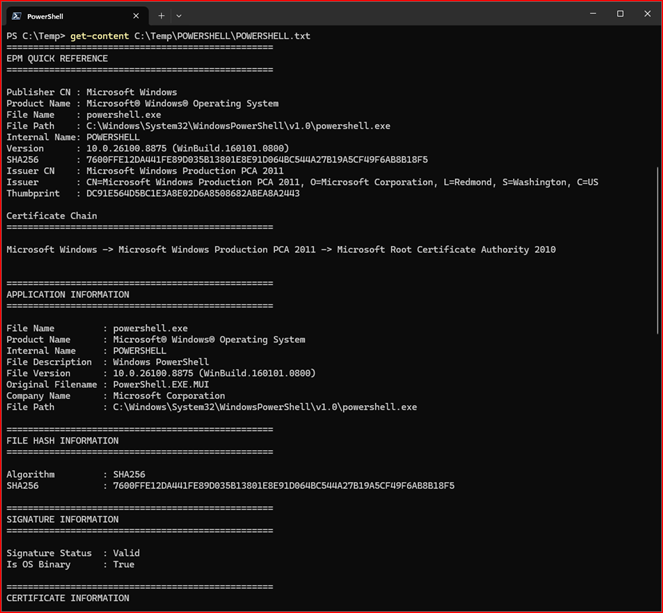Close the terminal window
Viewport: 663px width, 613px height.
pos(647,14)
